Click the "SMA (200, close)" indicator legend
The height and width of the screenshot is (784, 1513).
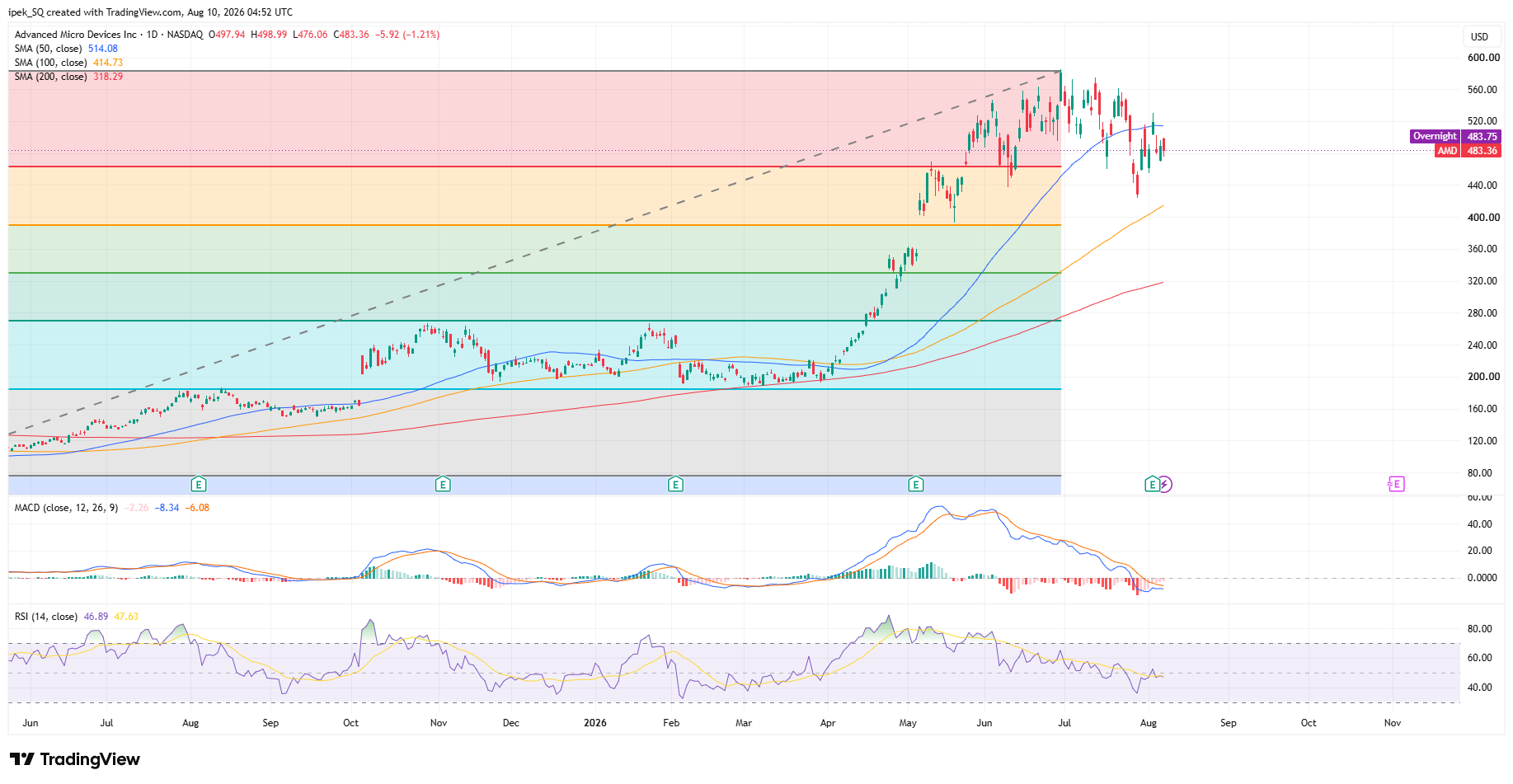click(x=51, y=77)
